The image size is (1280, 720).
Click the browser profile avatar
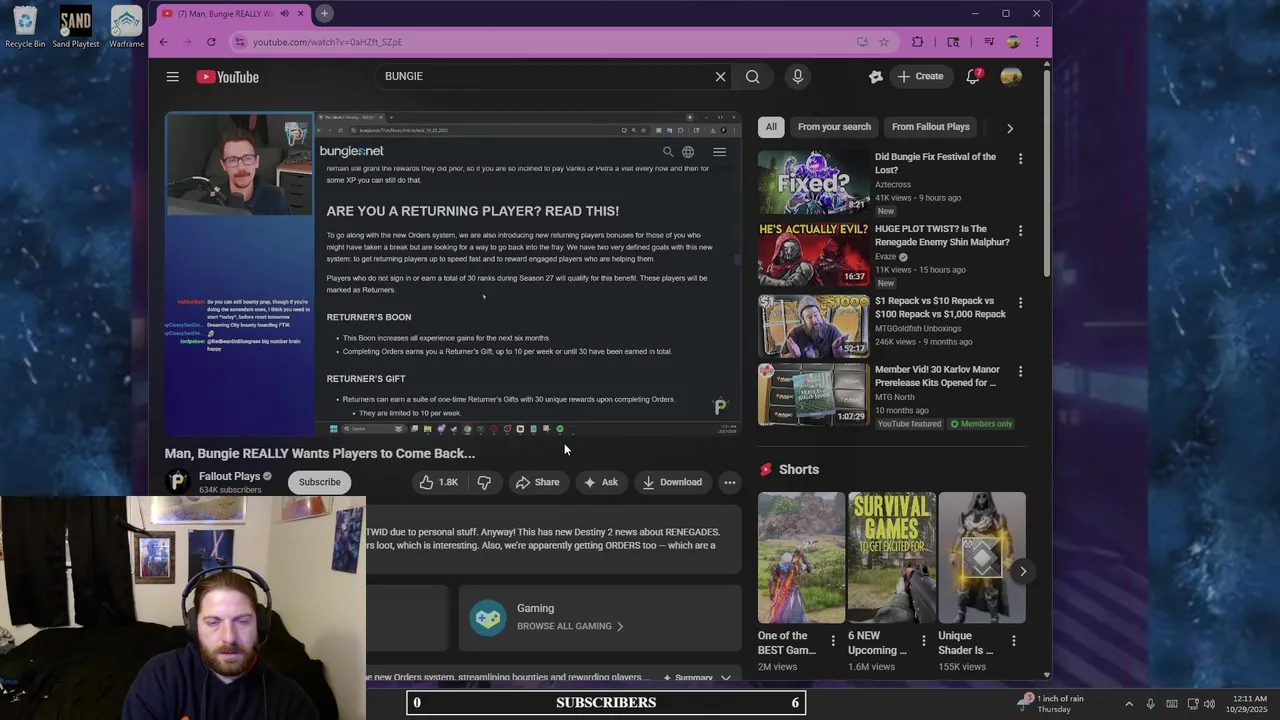1012,42
